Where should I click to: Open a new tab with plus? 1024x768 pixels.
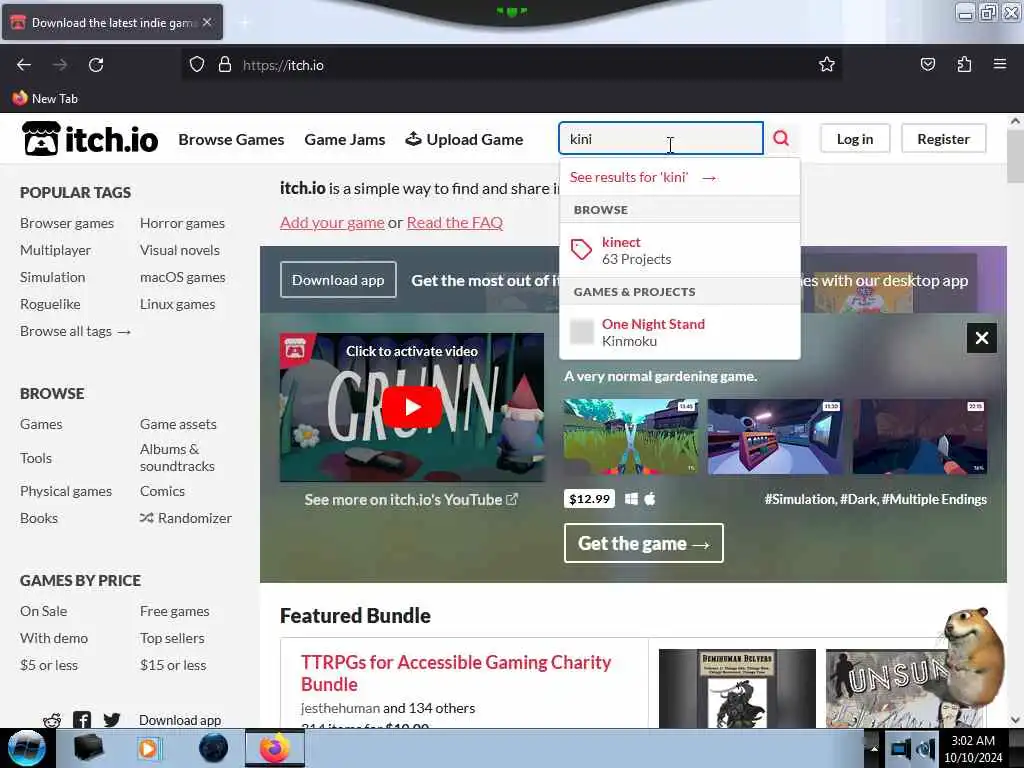click(x=244, y=23)
